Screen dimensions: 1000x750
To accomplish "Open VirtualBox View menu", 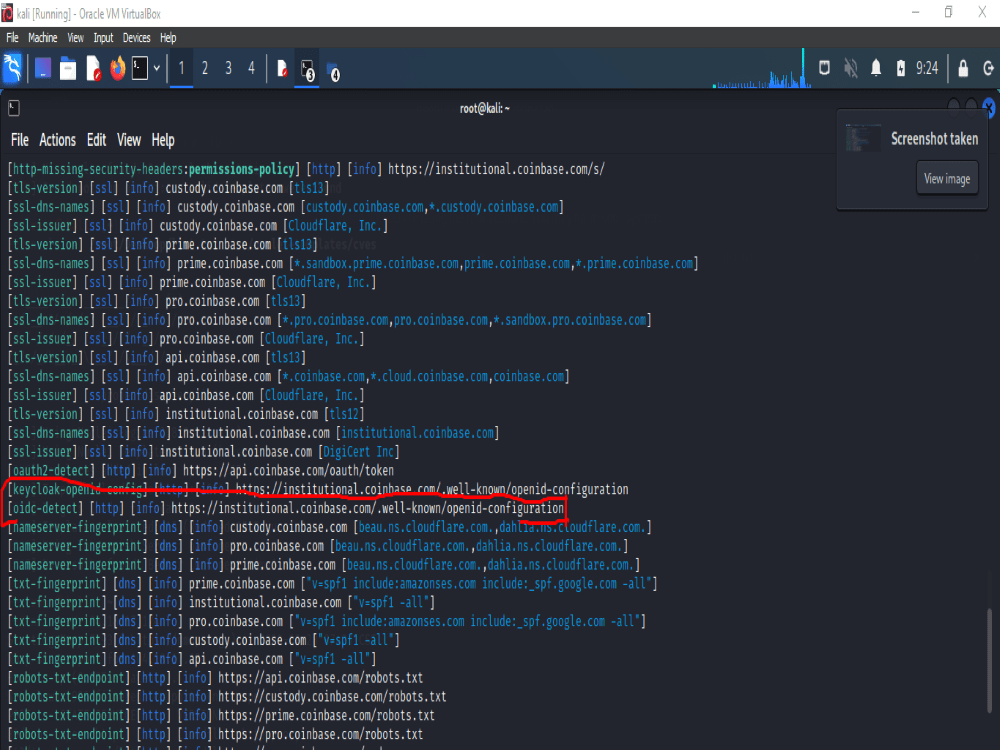I will pos(75,38).
